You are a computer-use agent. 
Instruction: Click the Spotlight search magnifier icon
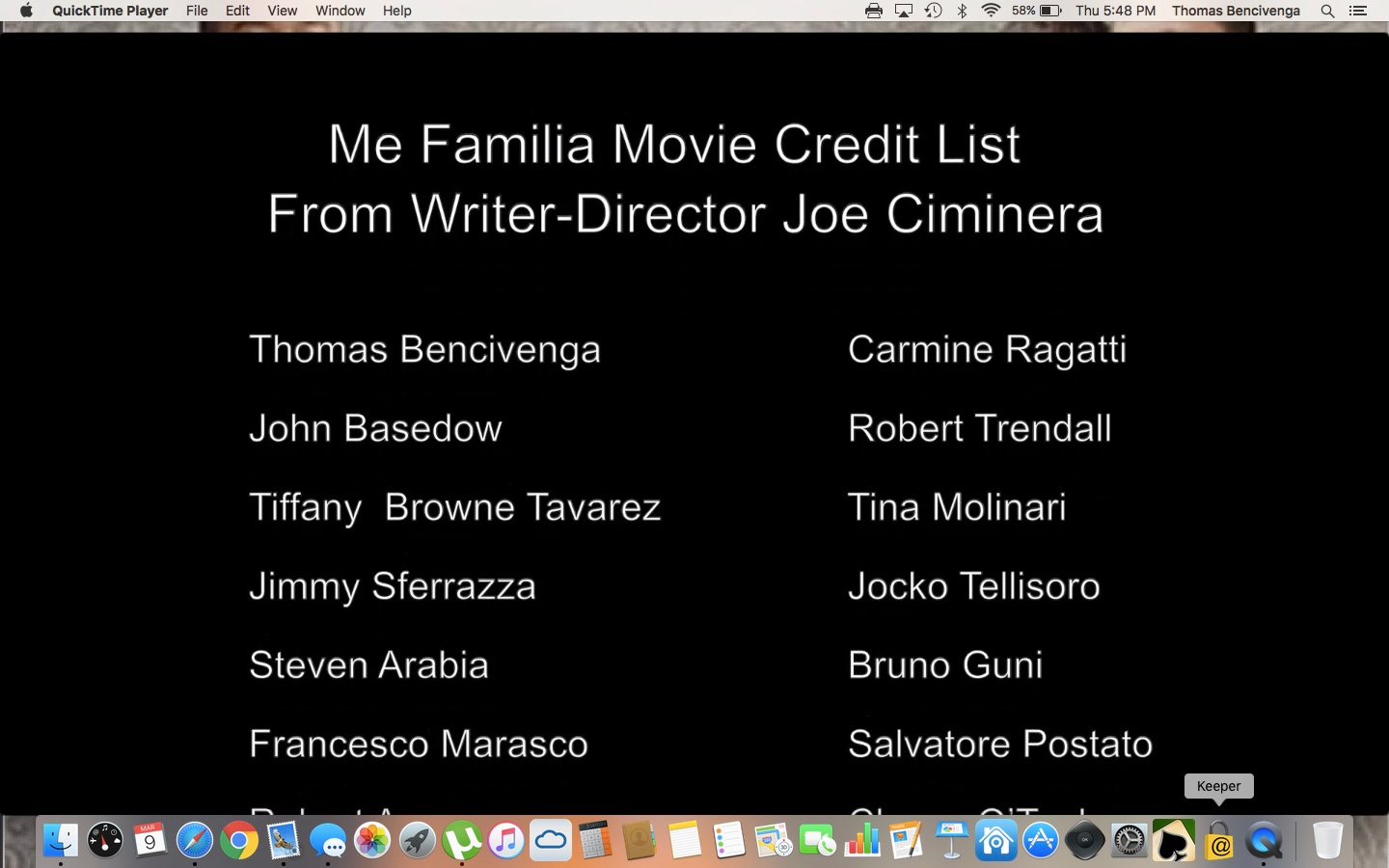[x=1327, y=11]
